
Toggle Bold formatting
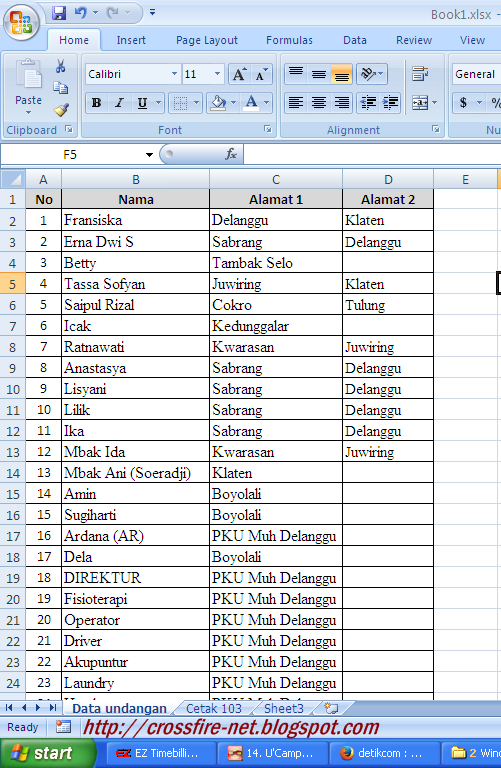click(x=96, y=103)
